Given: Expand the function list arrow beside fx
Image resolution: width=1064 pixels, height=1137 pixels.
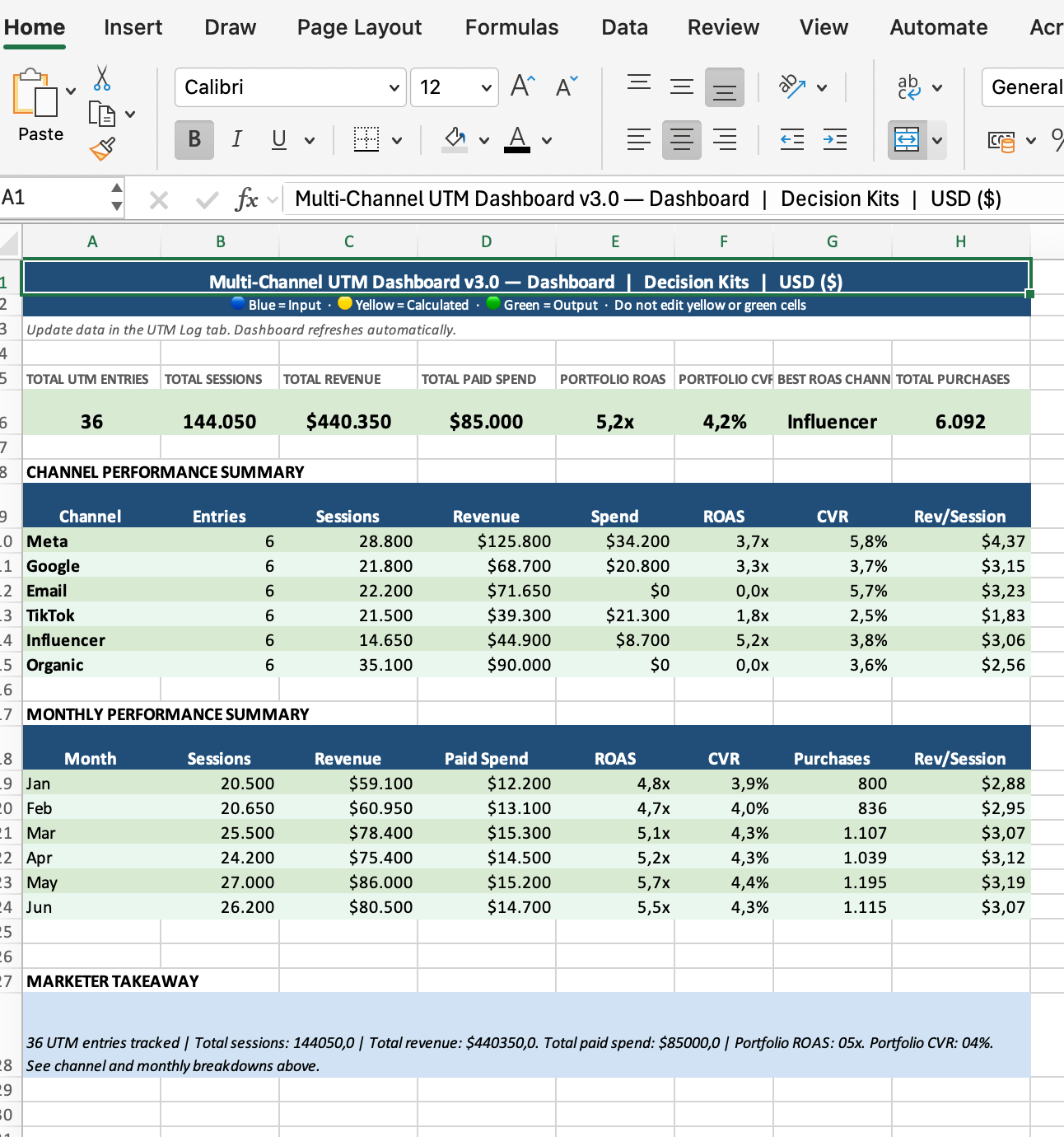Looking at the screenshot, I should (273, 200).
